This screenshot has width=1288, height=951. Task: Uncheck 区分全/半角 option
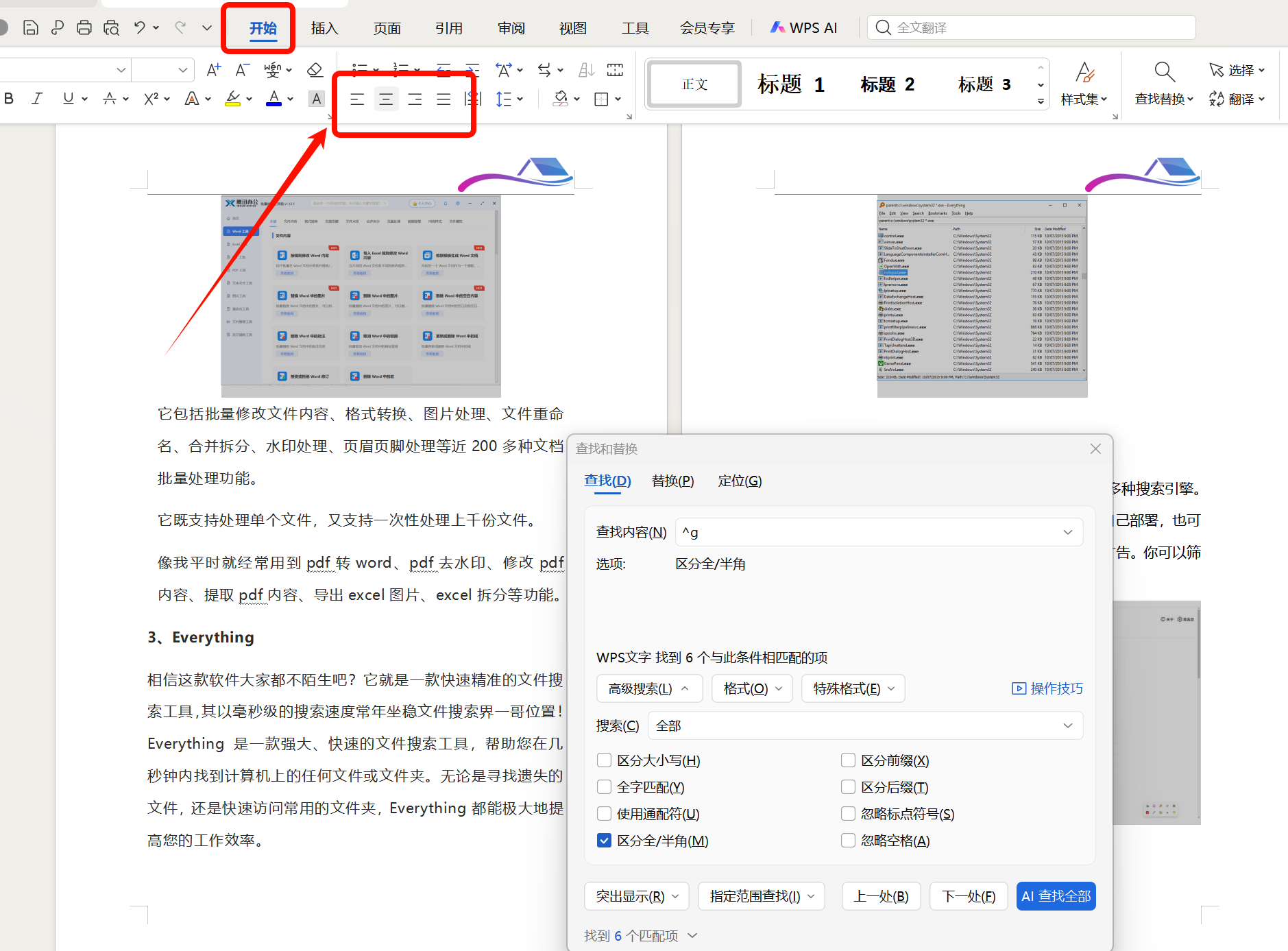[604, 840]
